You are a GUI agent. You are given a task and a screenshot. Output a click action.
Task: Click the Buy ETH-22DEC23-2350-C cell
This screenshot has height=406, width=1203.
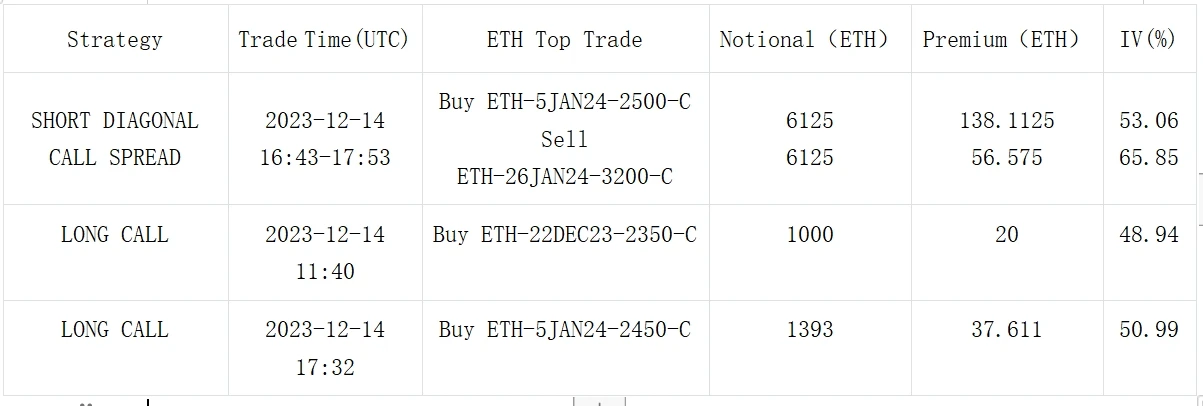(565, 235)
